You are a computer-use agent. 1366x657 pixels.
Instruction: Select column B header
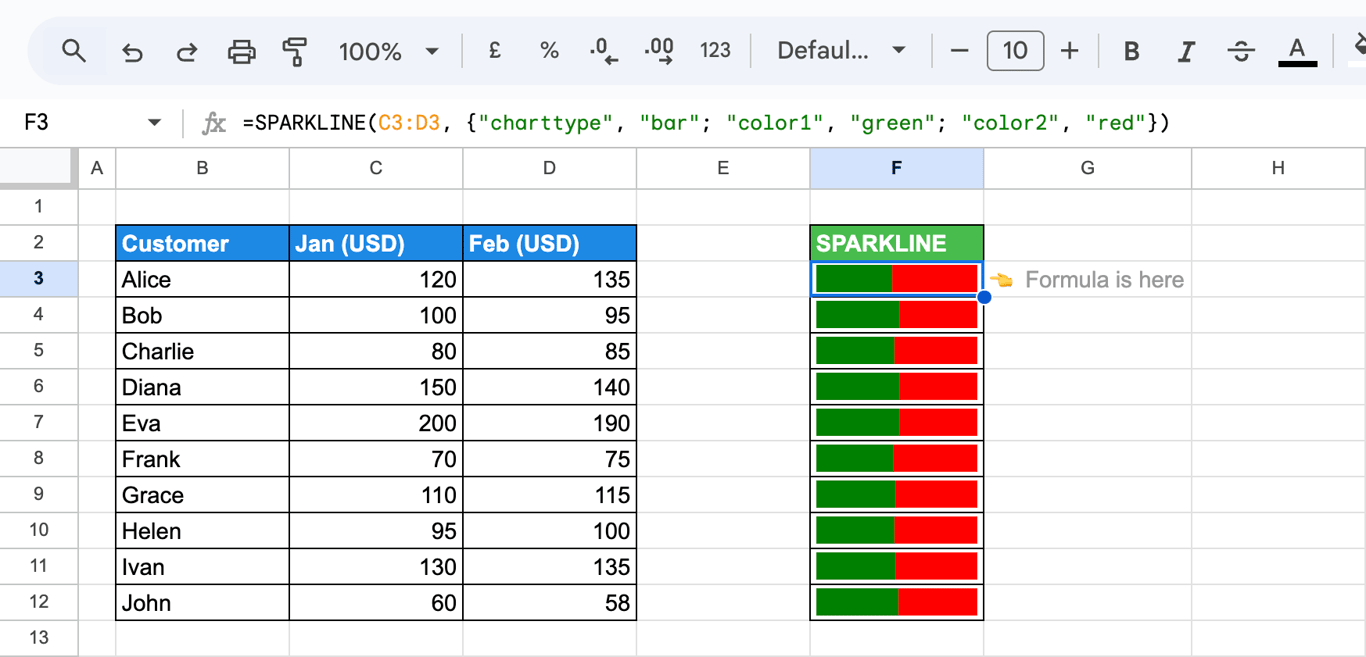[x=202, y=168]
